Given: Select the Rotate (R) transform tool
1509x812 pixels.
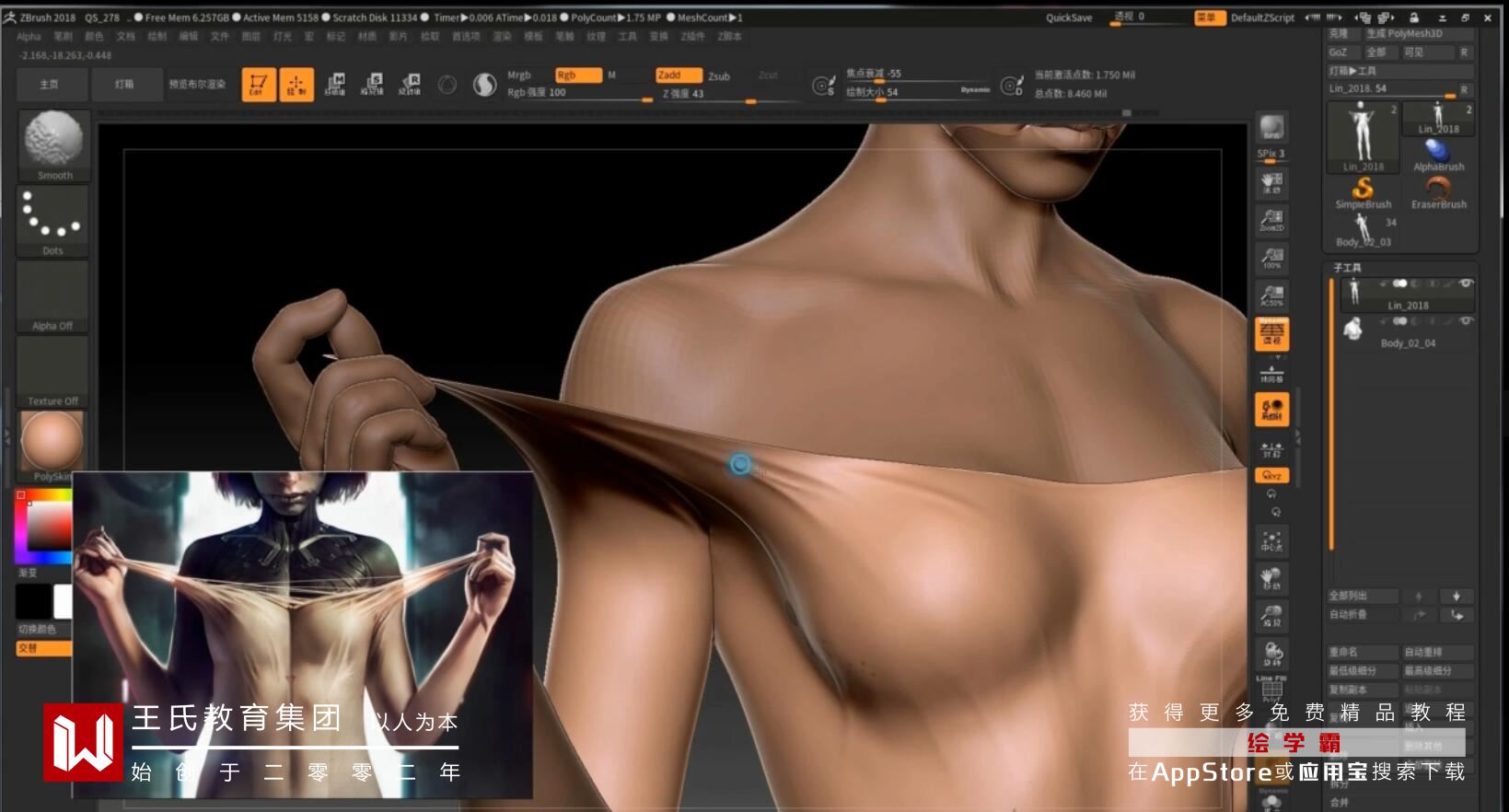Looking at the screenshot, I should click(410, 85).
